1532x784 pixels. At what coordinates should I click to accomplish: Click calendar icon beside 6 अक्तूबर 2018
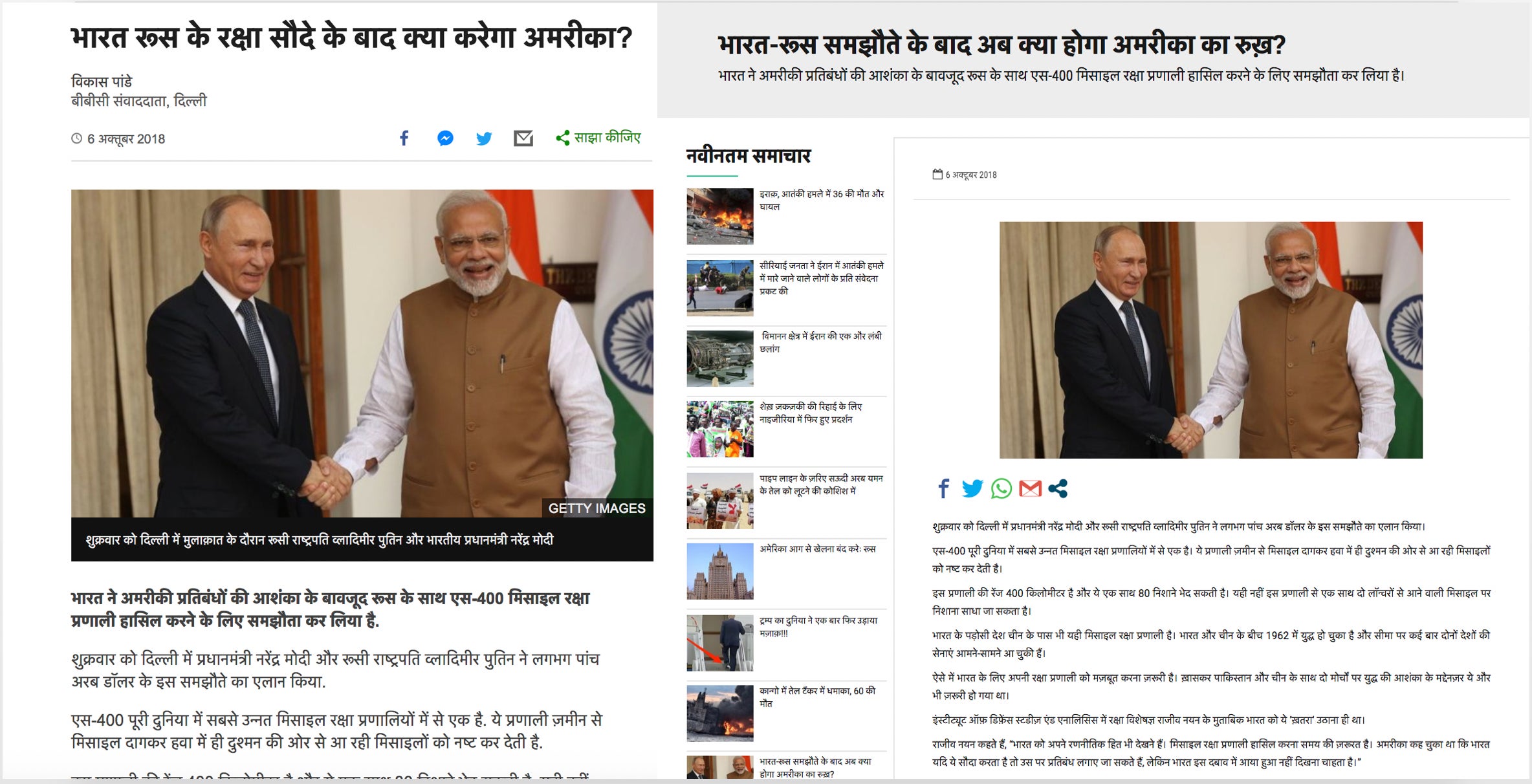tap(937, 174)
